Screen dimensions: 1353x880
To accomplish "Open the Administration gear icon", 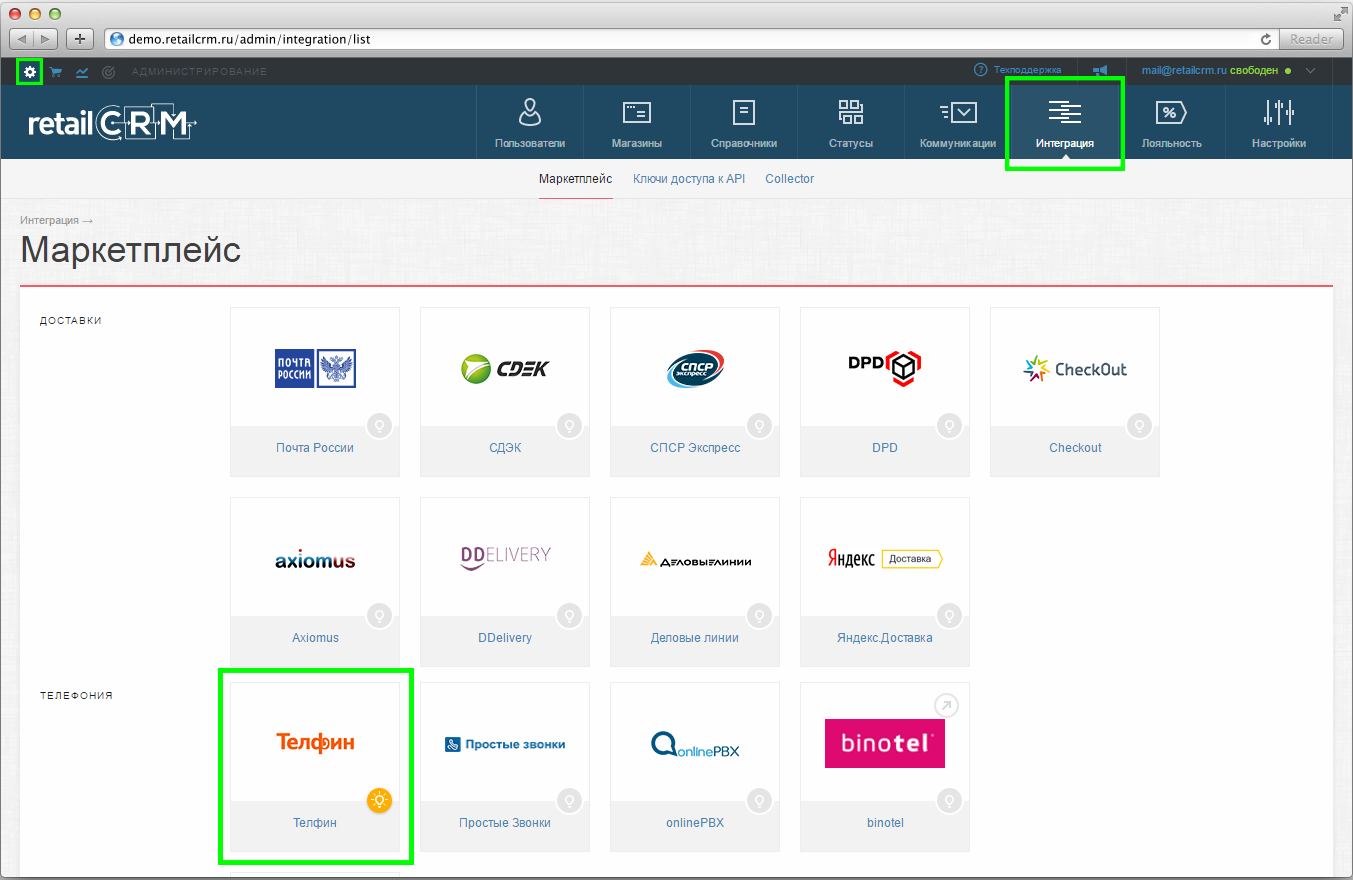I will pos(30,72).
